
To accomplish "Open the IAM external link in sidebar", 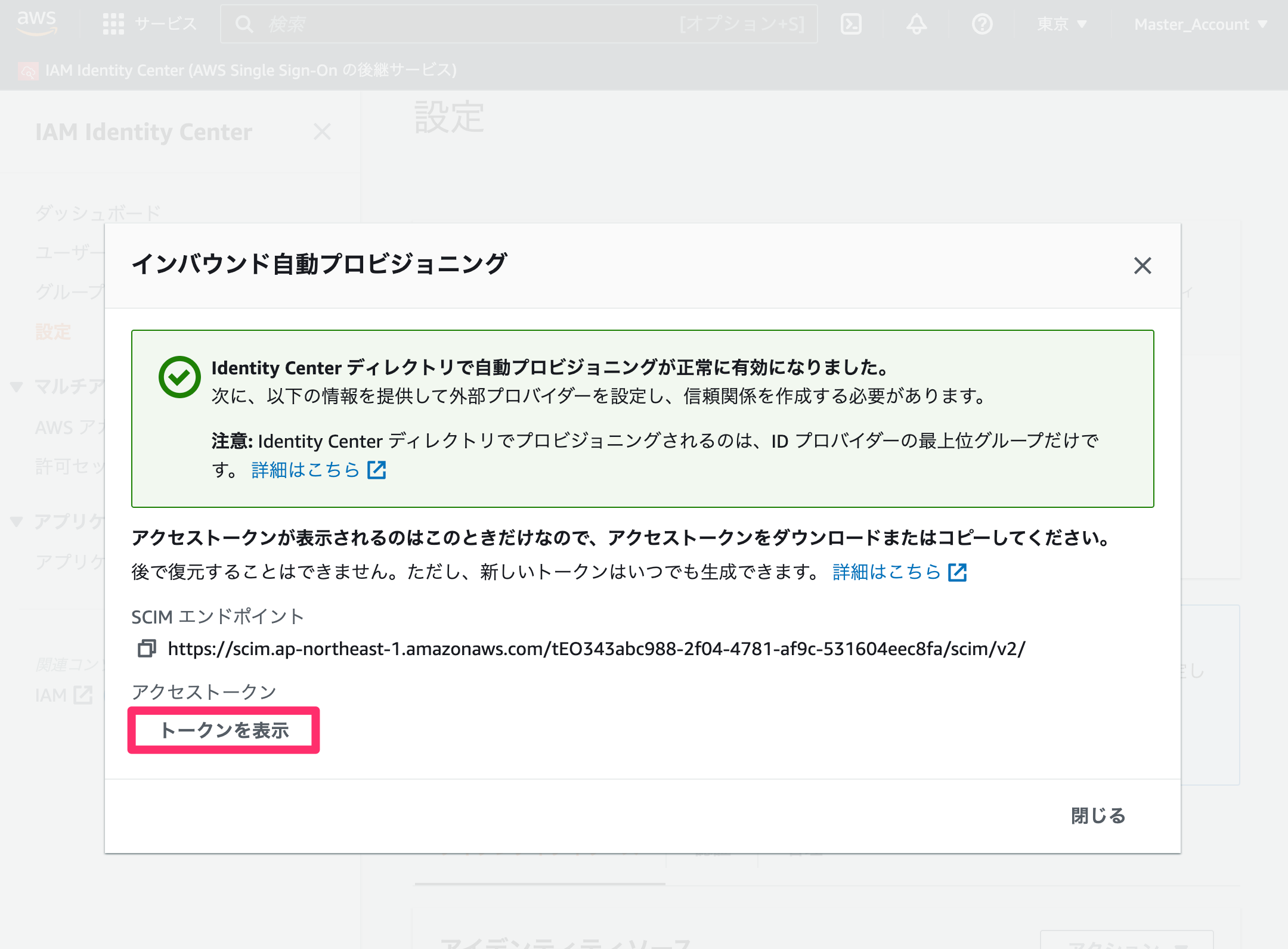I will 63,695.
